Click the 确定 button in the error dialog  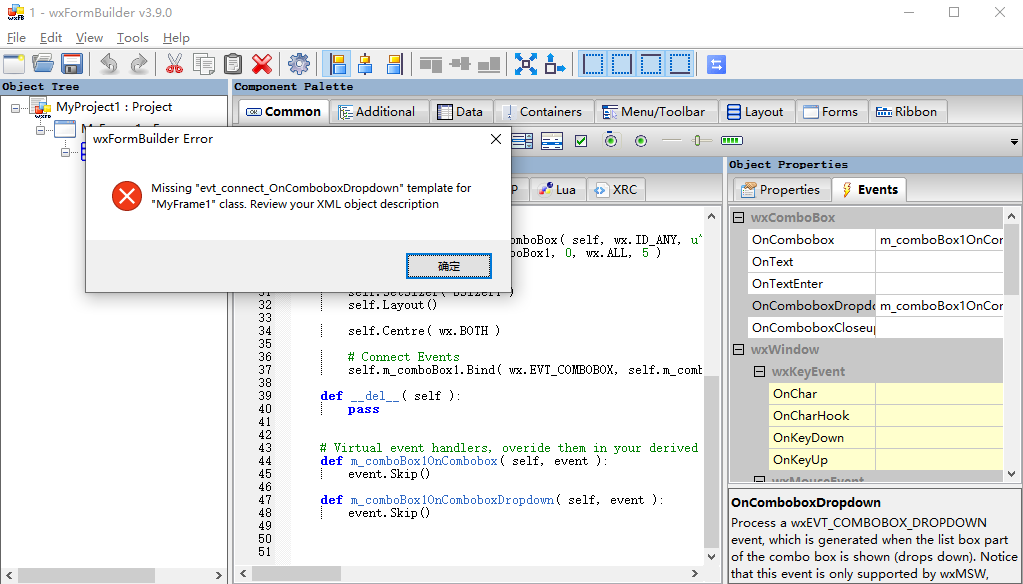click(x=448, y=265)
